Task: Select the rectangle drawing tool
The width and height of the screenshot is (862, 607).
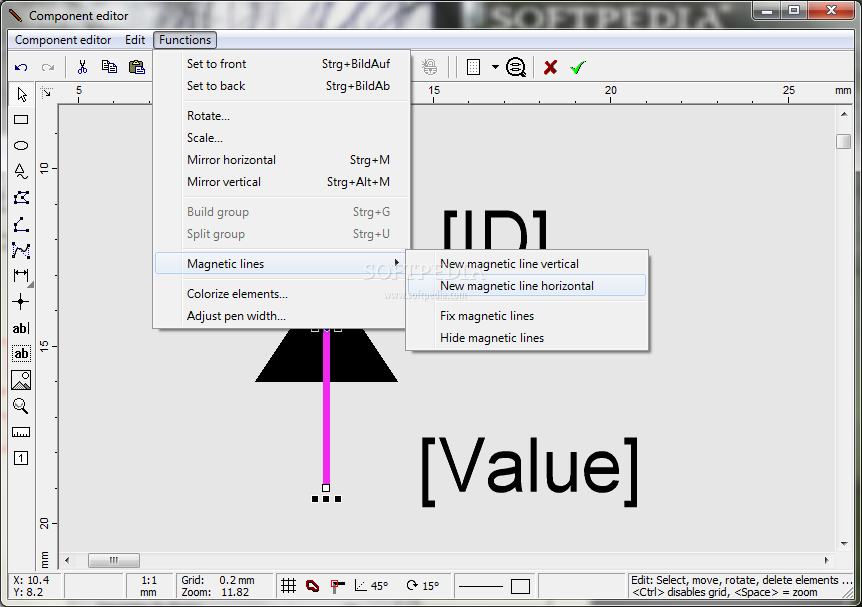Action: (21, 119)
